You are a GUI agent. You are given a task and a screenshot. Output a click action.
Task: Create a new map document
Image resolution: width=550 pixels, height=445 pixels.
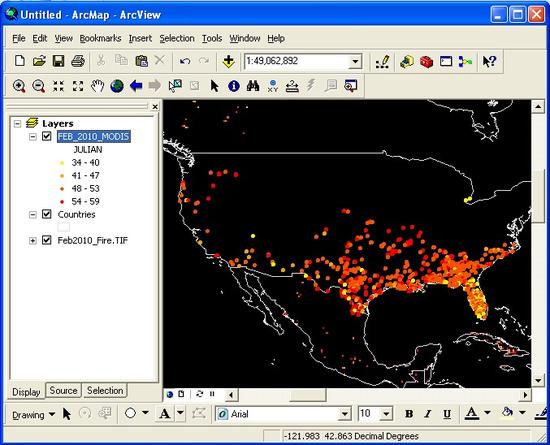pyautogui.click(x=20, y=61)
